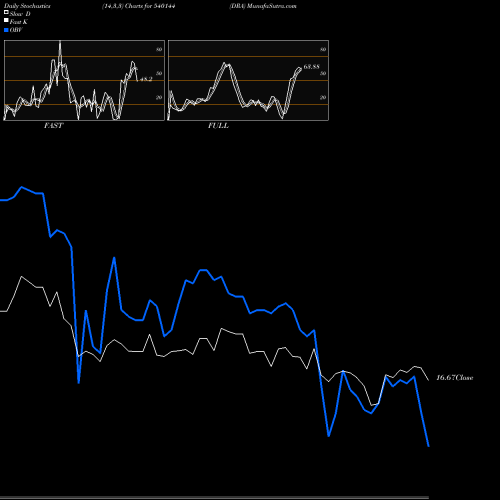Click the FULL chart label
The height and width of the screenshot is (500, 500).
coord(218,126)
